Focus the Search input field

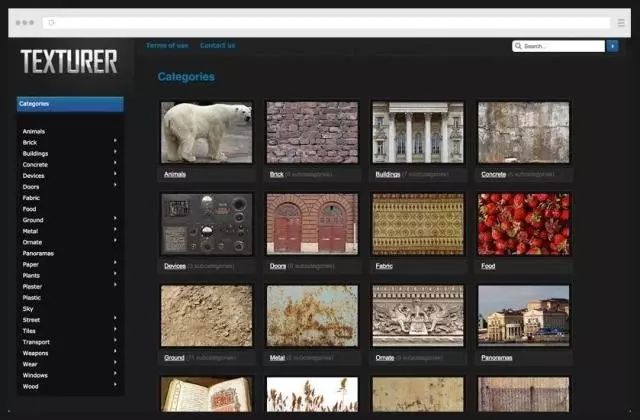click(558, 46)
